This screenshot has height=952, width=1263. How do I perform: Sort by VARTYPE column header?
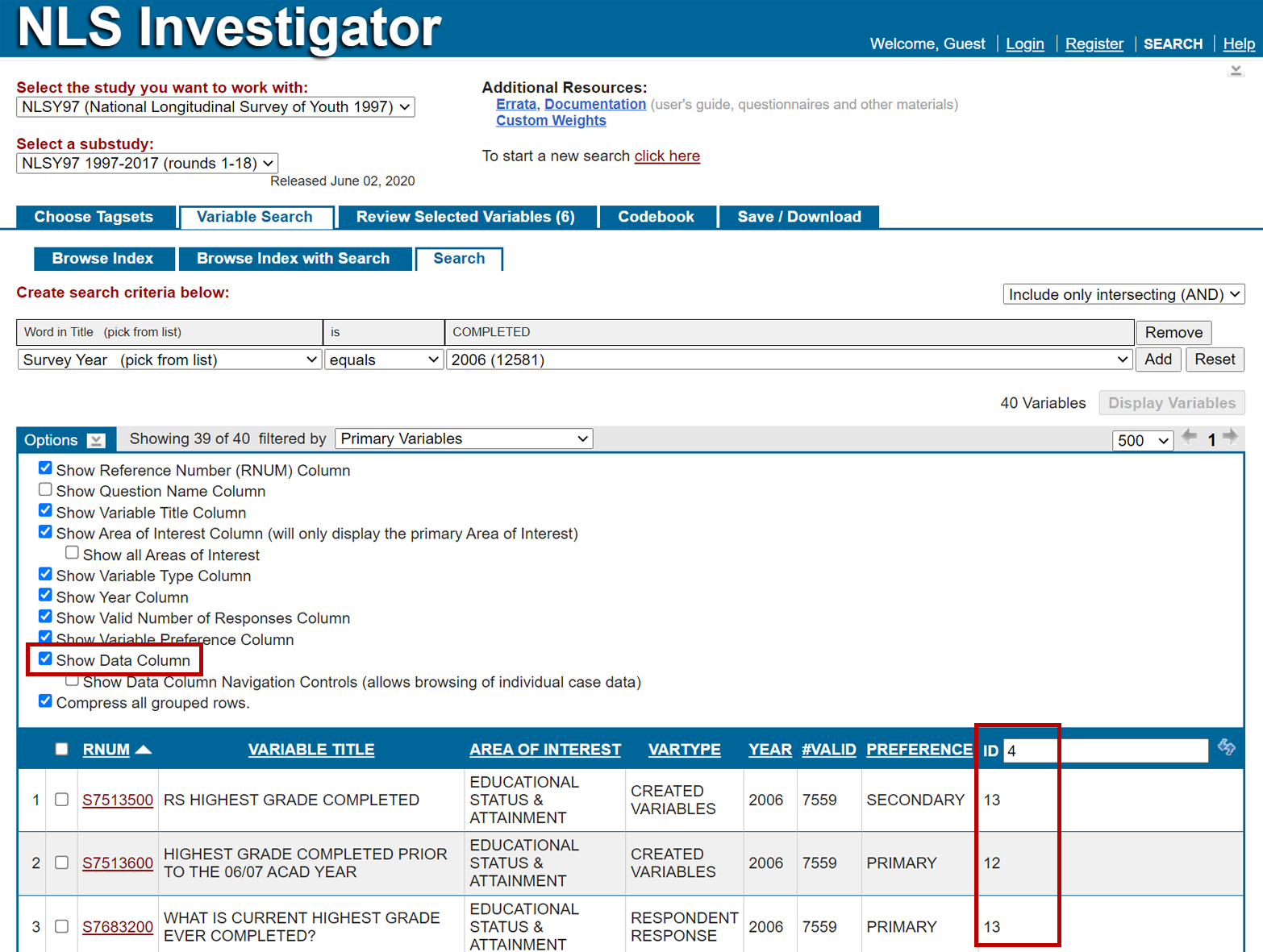pos(685,750)
